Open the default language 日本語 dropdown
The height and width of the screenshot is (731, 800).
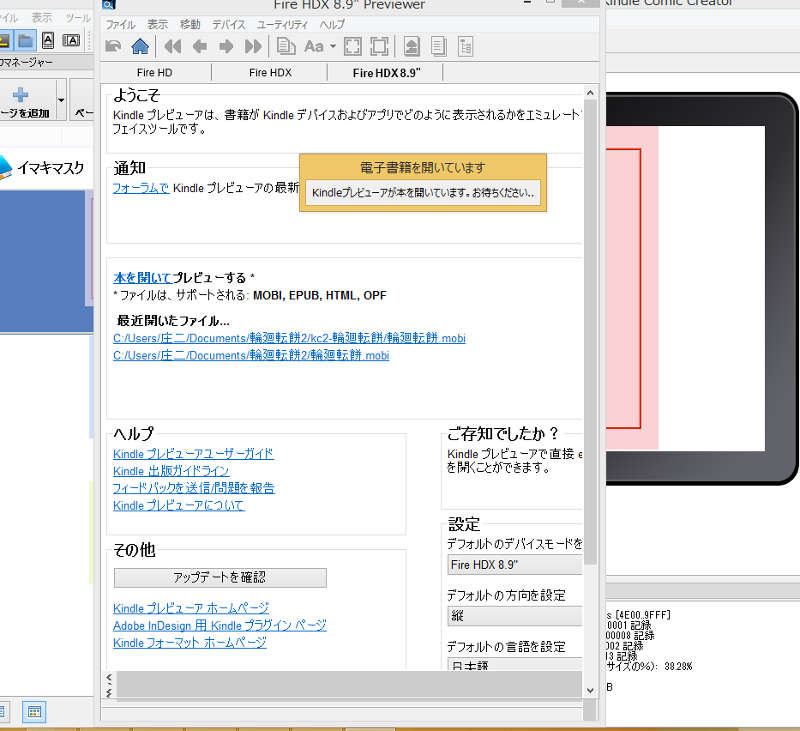514,664
